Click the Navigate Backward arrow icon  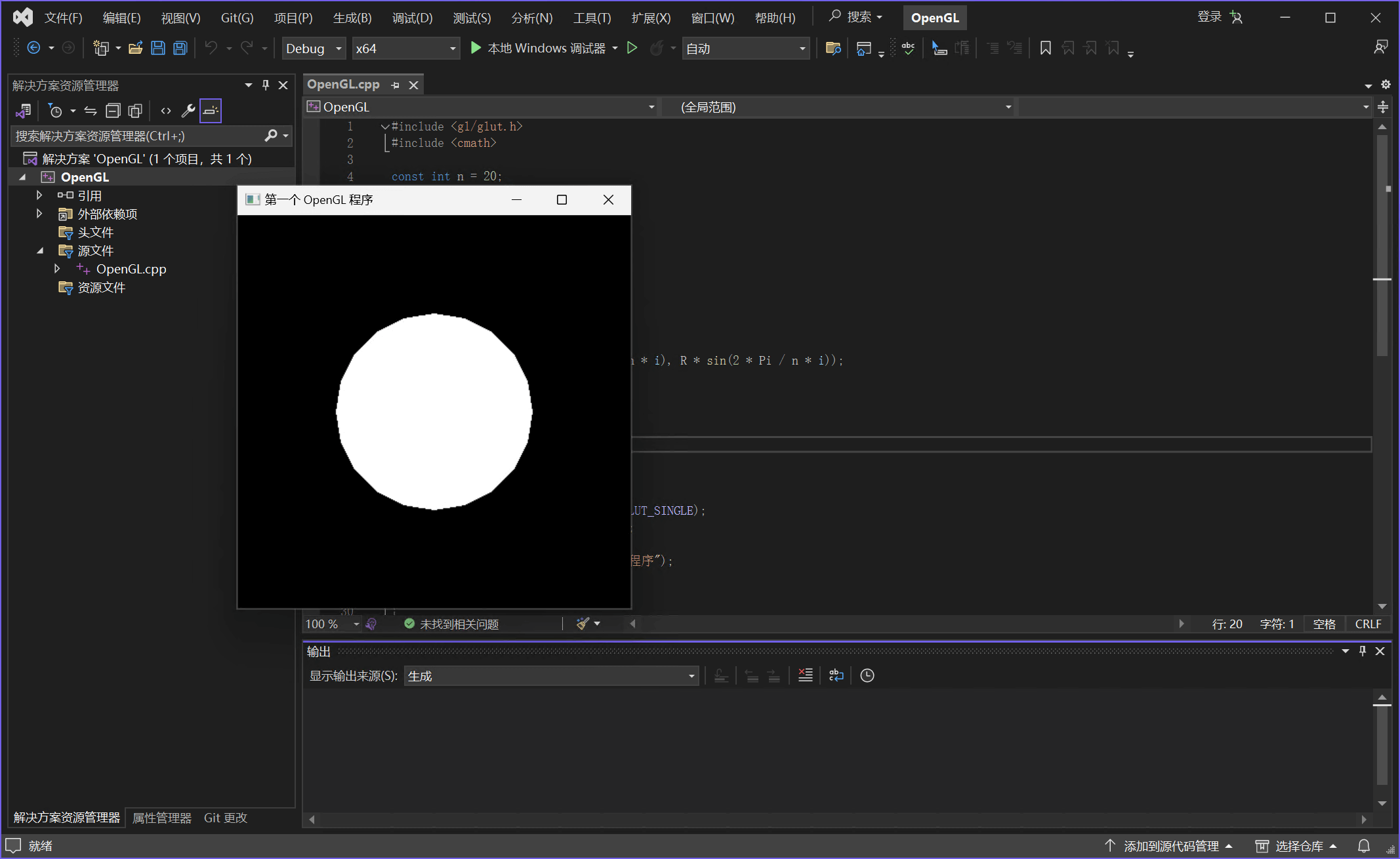pyautogui.click(x=33, y=48)
